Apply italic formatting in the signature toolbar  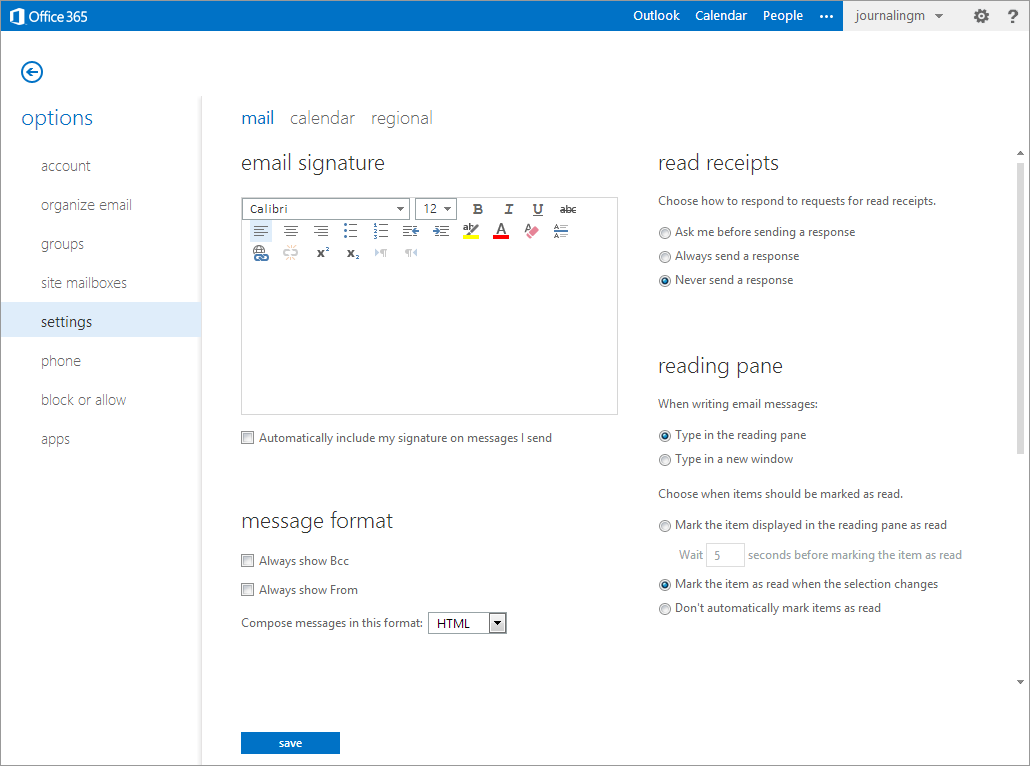508,209
